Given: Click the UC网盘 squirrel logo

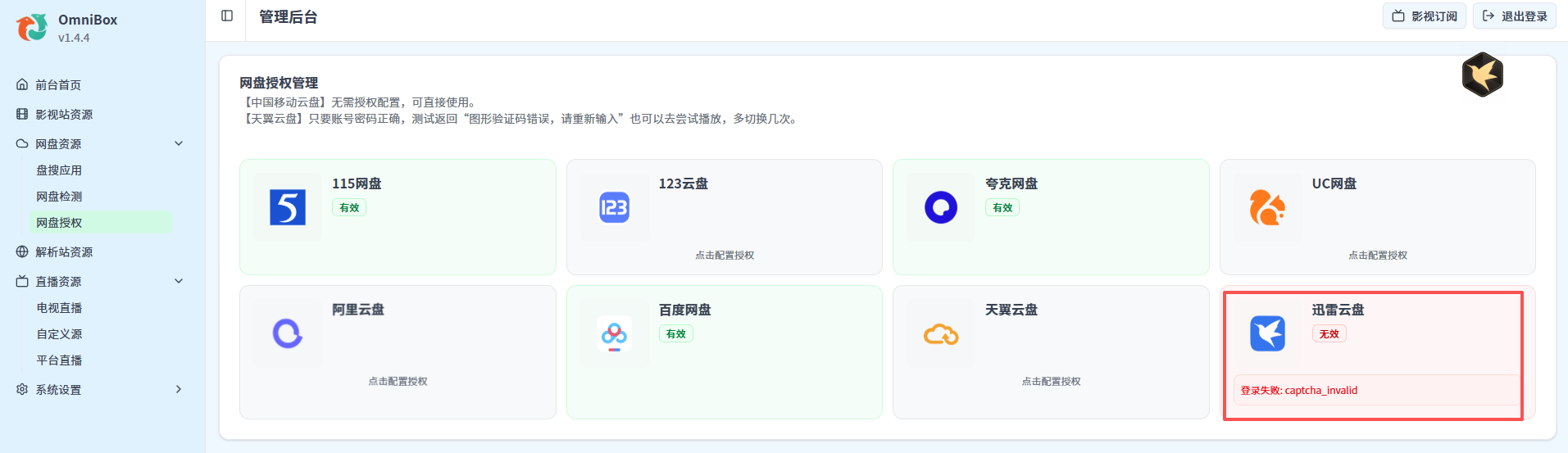Looking at the screenshot, I should (1267, 207).
